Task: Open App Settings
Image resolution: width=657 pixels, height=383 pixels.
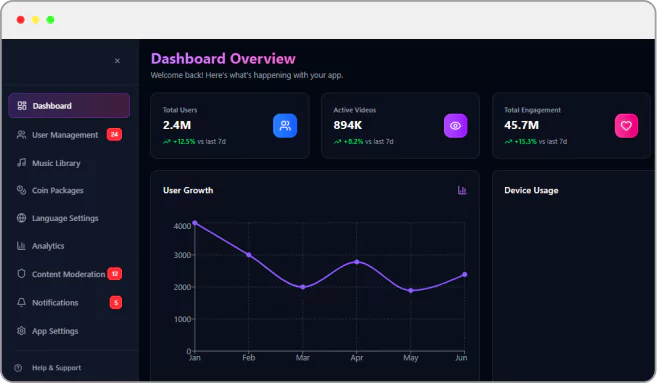Action: click(x=69, y=331)
